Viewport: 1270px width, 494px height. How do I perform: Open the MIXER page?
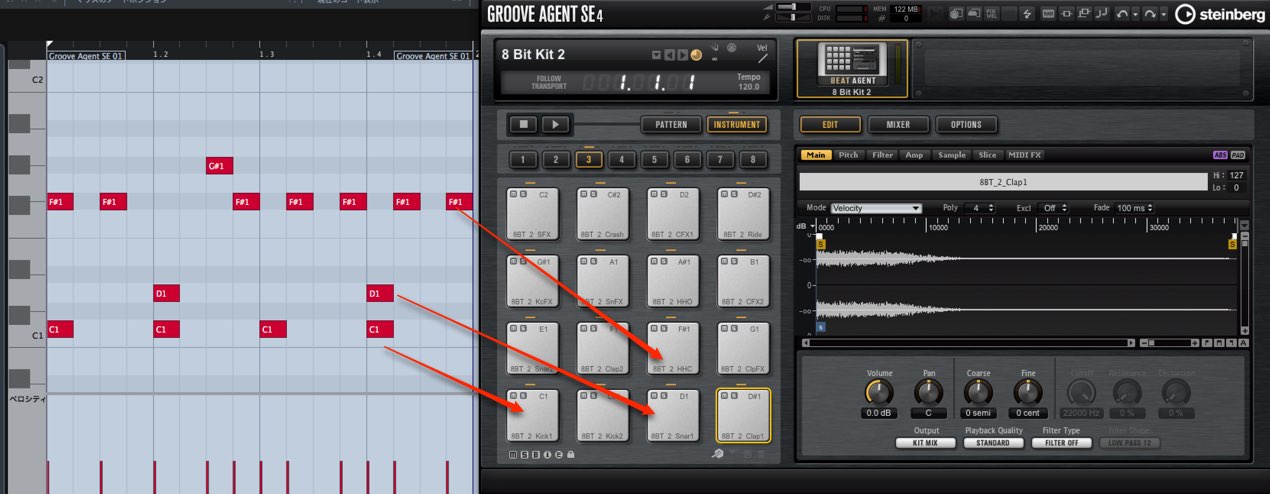coord(897,125)
